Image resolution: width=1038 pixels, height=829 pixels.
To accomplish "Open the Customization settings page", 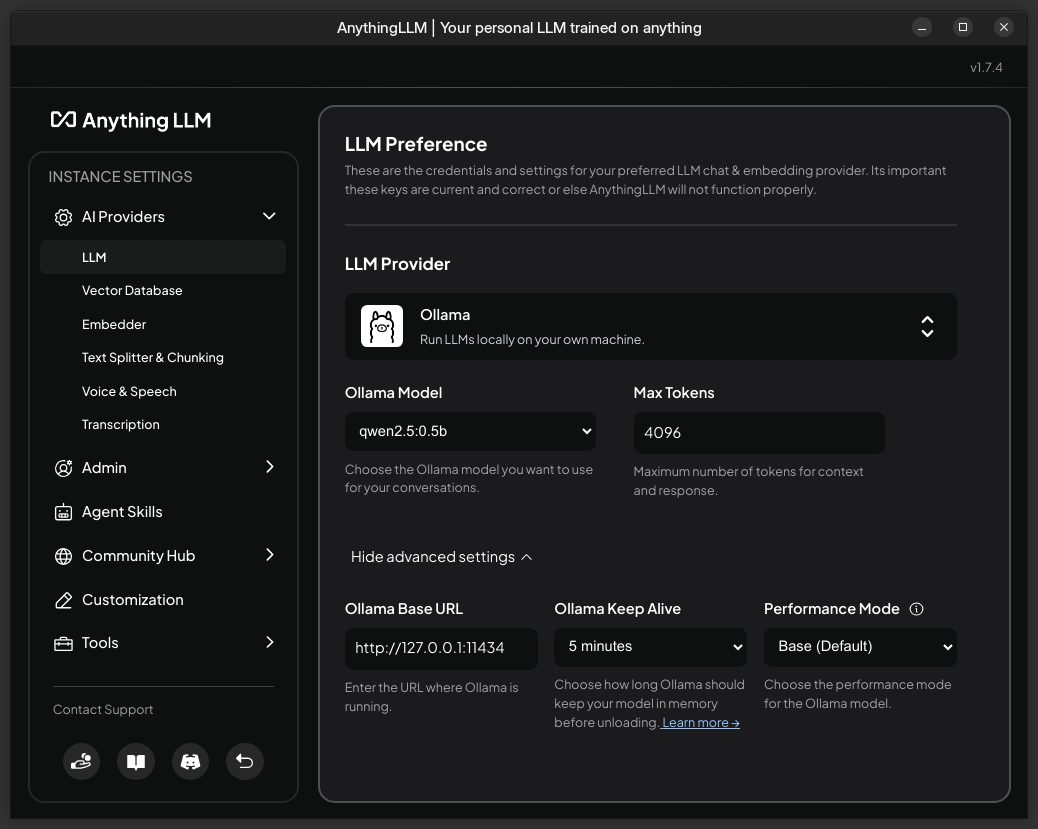I will 132,600.
